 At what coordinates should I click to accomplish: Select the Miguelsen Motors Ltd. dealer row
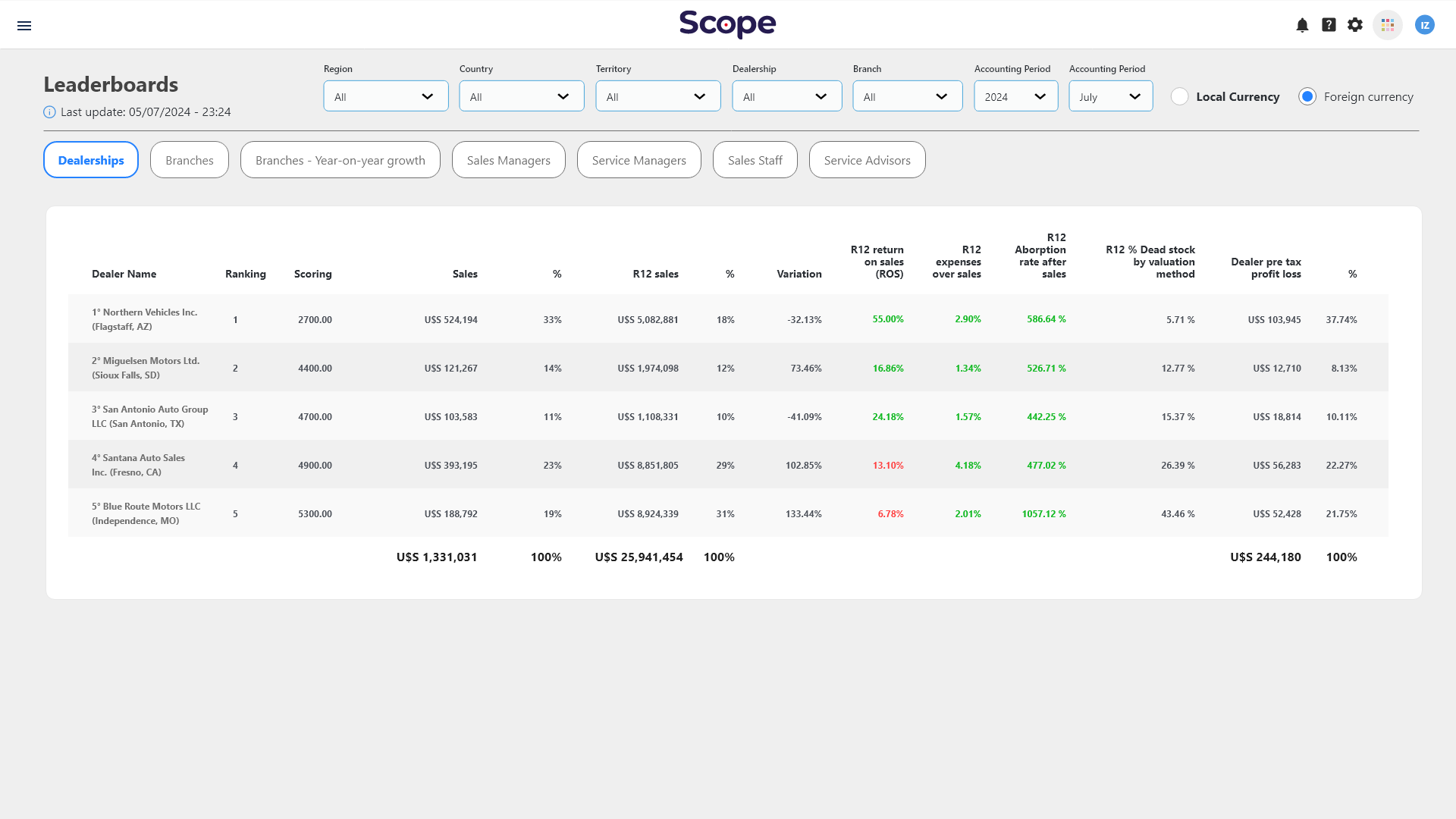[728, 368]
